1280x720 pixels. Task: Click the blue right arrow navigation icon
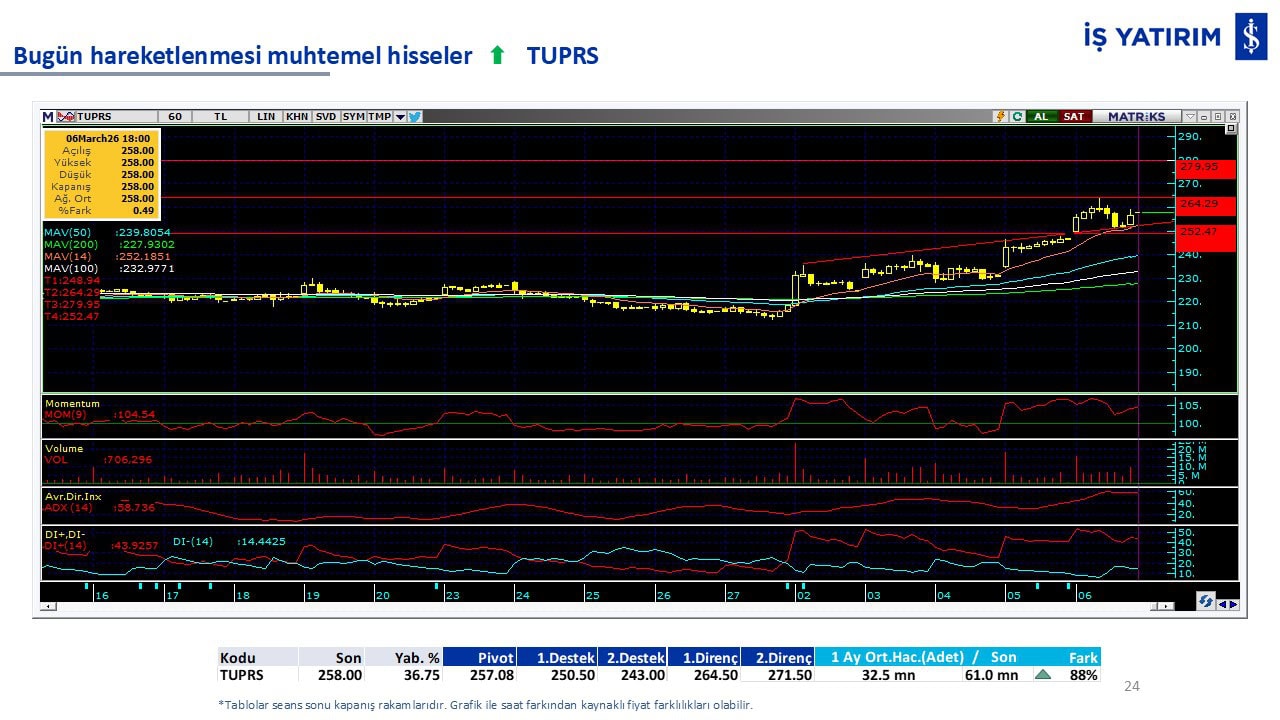[x=1232, y=603]
